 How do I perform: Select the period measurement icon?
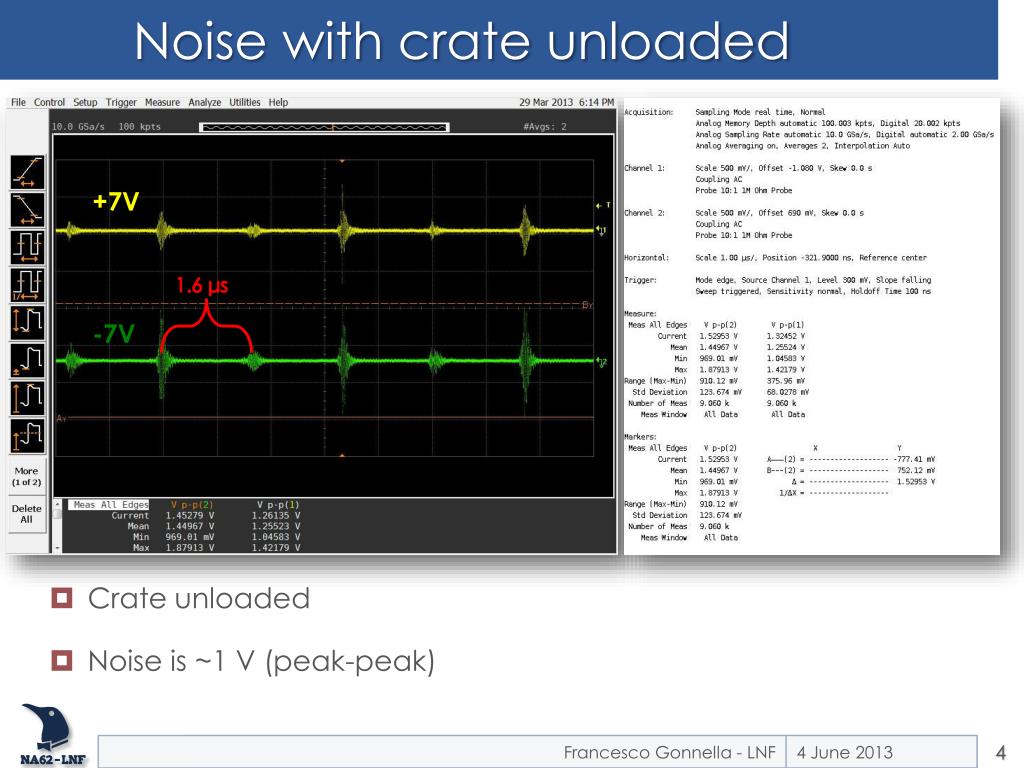pos(27,247)
